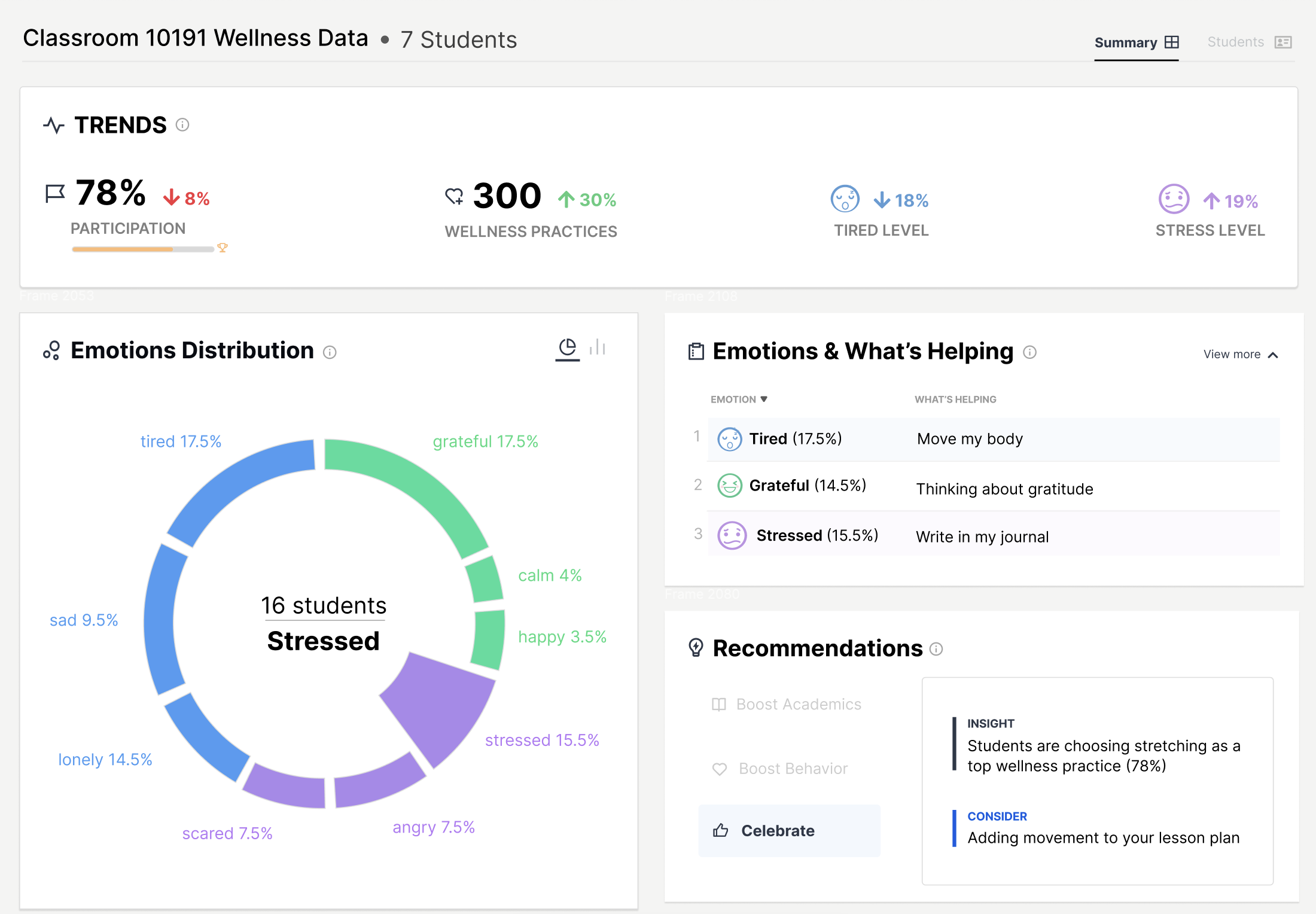Viewport: 1316px width, 914px height.
Task: Click the Emotions Distribution info icon
Action: 330,352
